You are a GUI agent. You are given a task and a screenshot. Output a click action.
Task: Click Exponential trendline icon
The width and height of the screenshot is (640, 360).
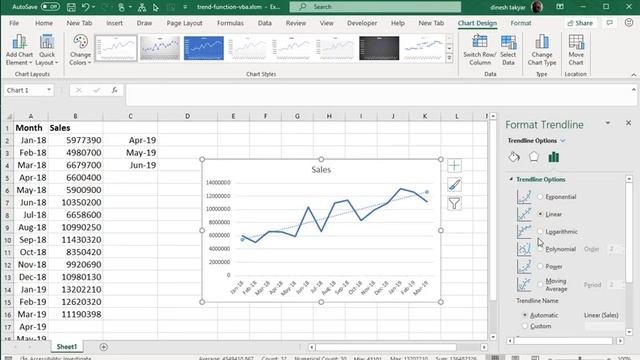[x=524, y=197]
